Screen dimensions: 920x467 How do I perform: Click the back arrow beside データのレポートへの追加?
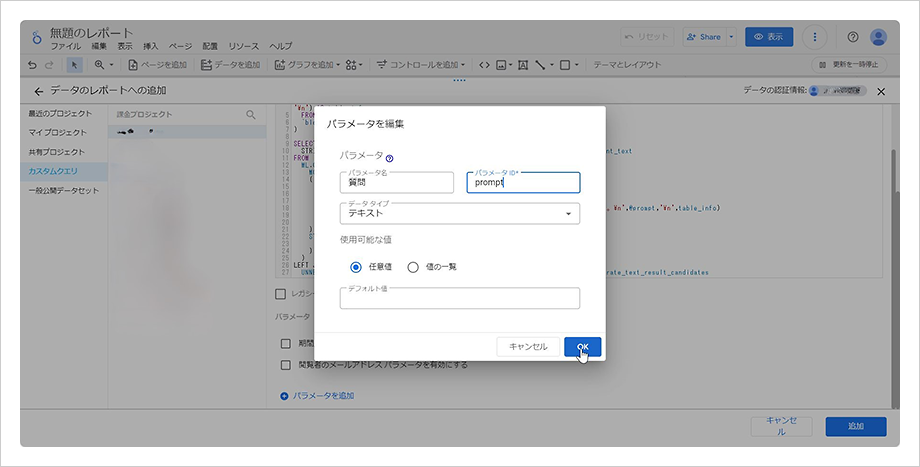tap(39, 92)
